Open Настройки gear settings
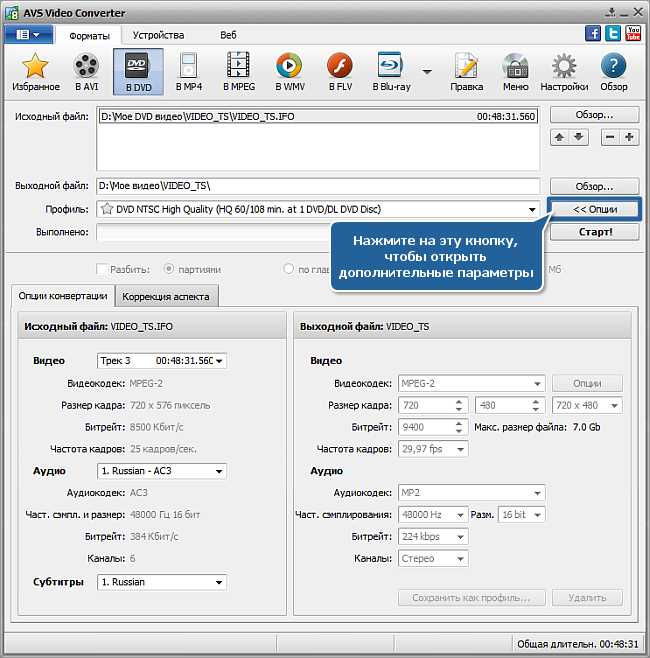This screenshot has width=650, height=658. tap(564, 71)
